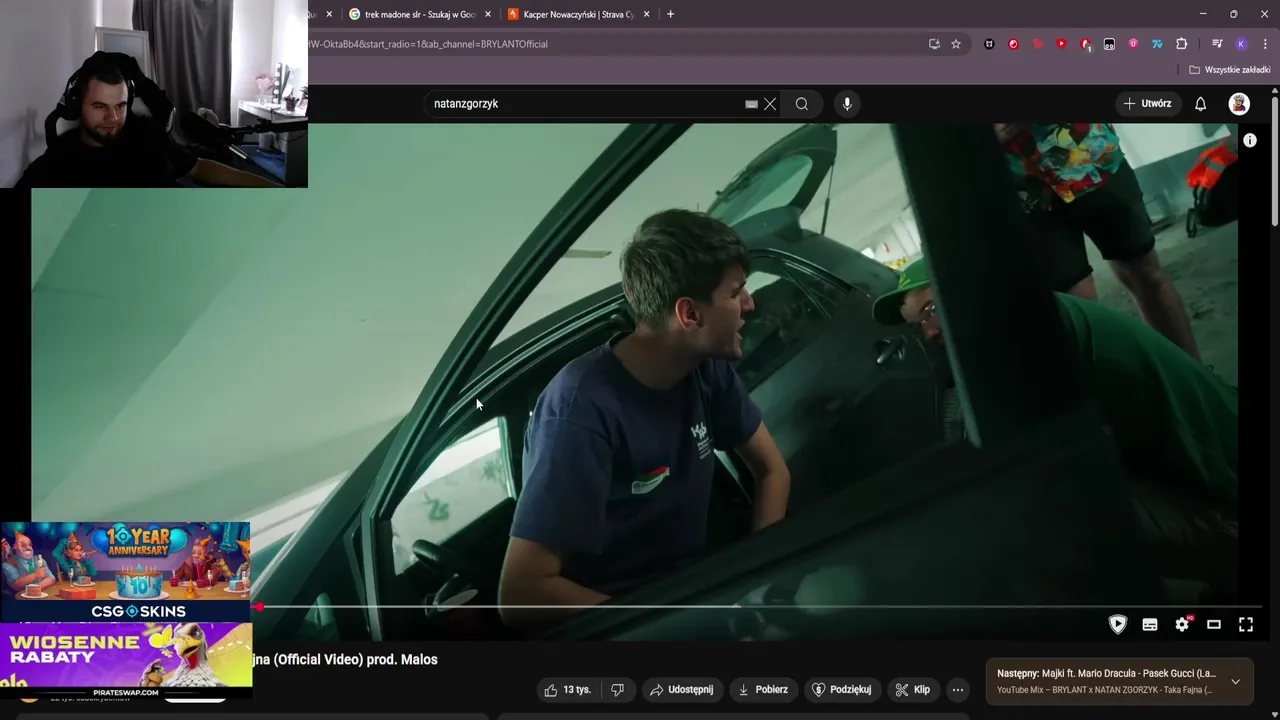Click the Pobierz download button
This screenshot has height=720, width=1280.
click(x=763, y=690)
